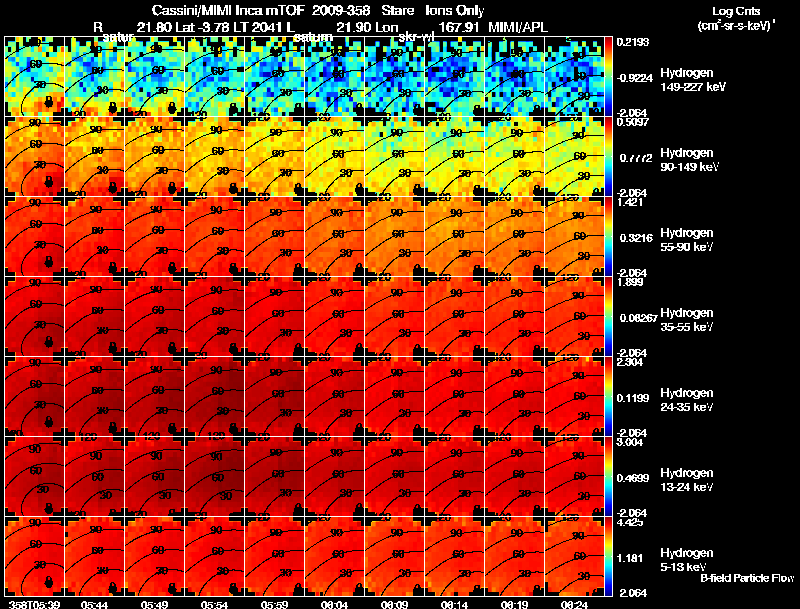Click the color scale bar for 5-13 keV
The image size is (800, 609).
608,557
